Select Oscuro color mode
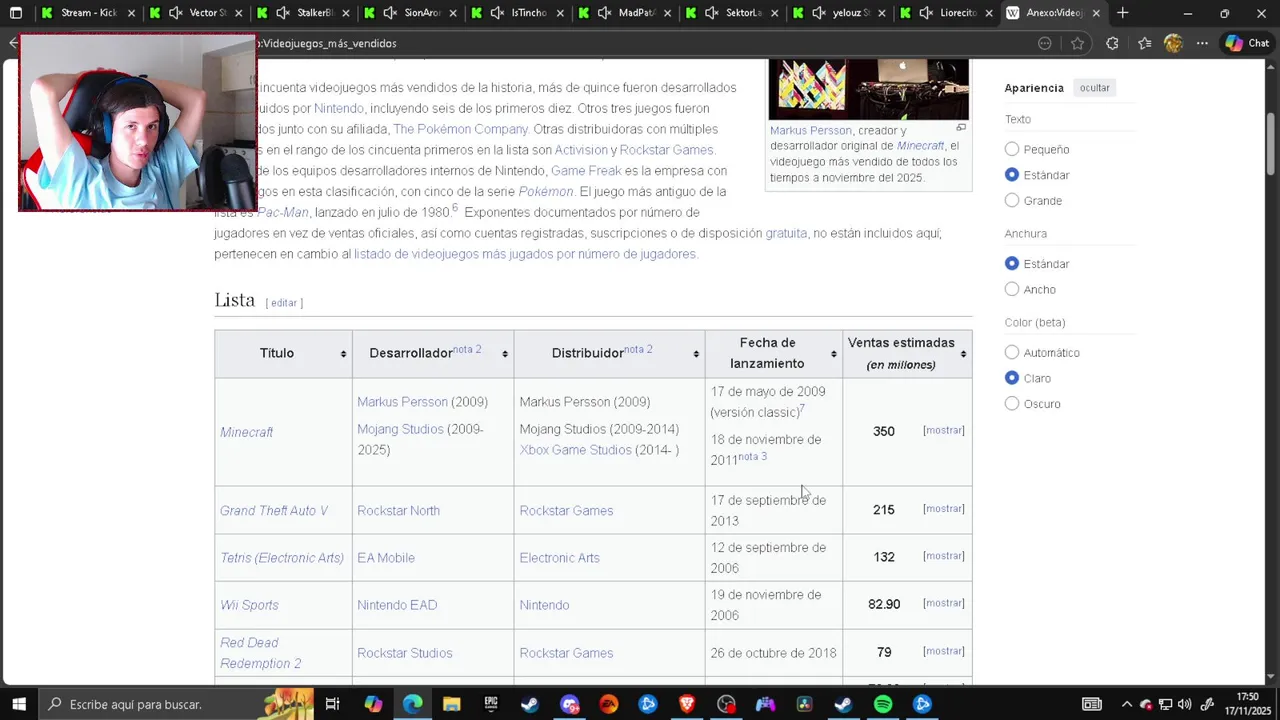Image resolution: width=1280 pixels, height=720 pixels. click(1012, 404)
